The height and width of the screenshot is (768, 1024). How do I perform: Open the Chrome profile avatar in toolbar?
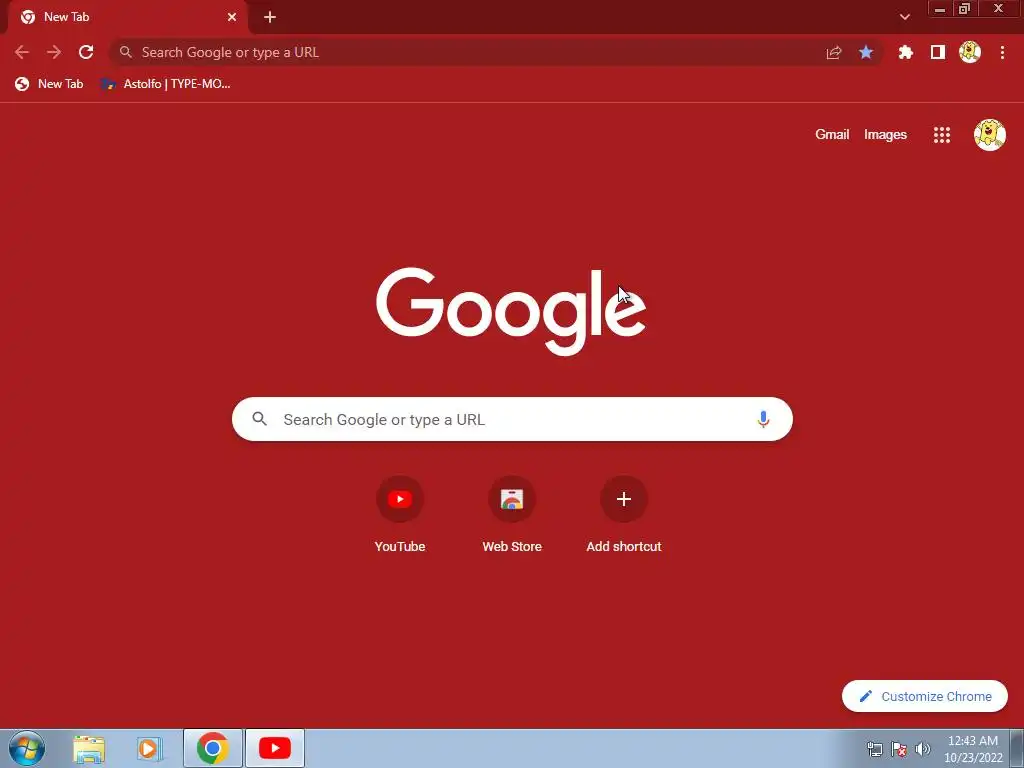tap(970, 52)
